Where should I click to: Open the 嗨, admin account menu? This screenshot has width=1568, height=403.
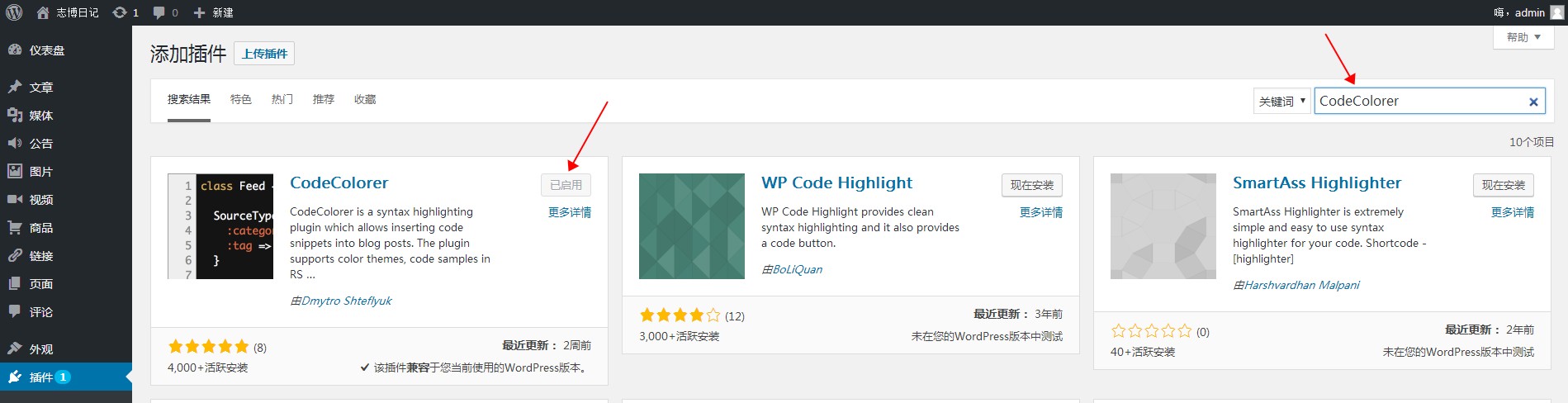tap(1529, 12)
